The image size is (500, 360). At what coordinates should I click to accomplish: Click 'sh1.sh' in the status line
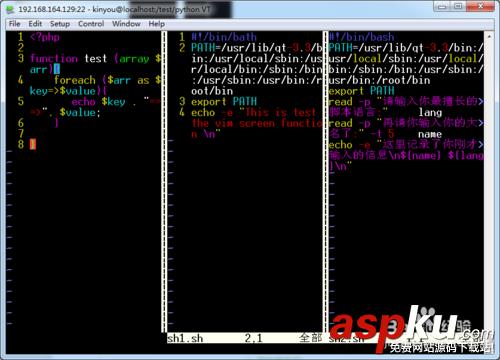(x=185, y=338)
